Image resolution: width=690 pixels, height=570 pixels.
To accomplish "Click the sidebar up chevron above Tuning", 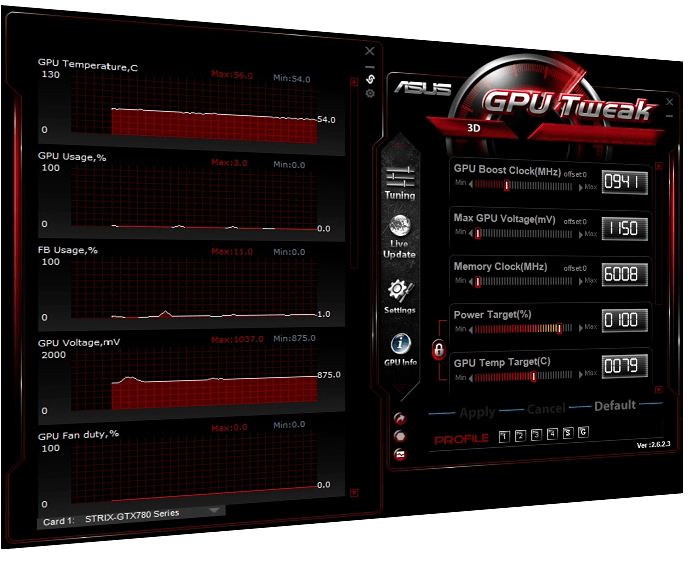I will point(400,144).
